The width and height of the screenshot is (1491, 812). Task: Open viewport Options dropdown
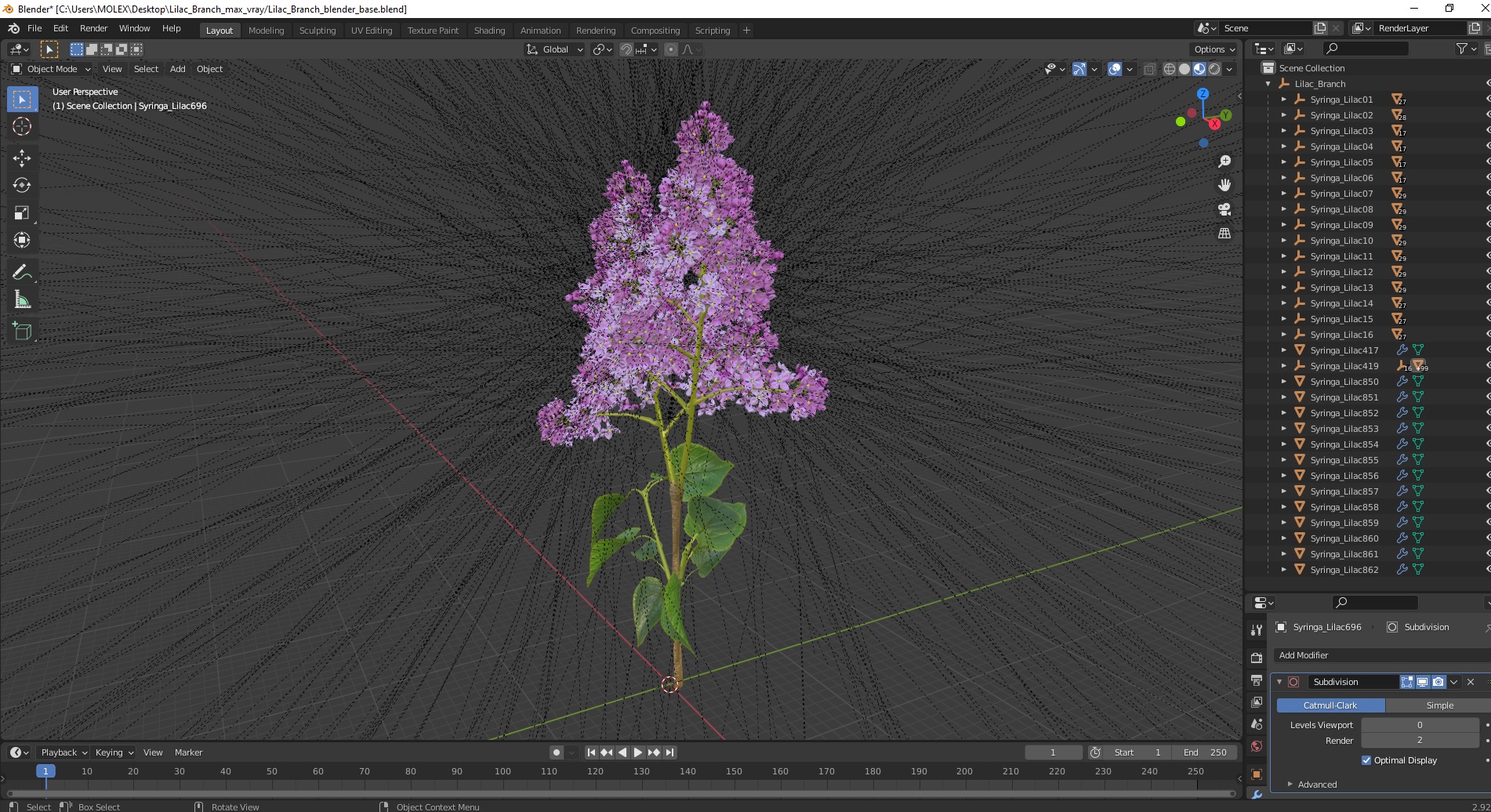1214,49
